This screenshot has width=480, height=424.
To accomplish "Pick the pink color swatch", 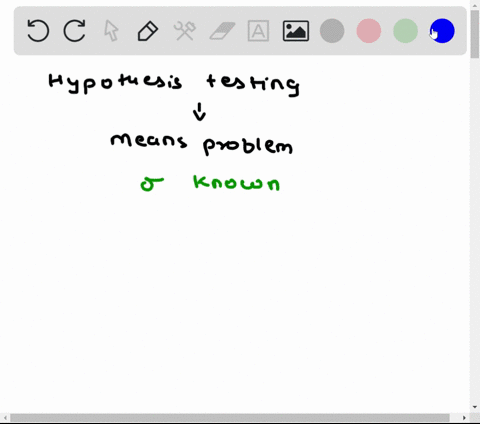I will click(369, 31).
